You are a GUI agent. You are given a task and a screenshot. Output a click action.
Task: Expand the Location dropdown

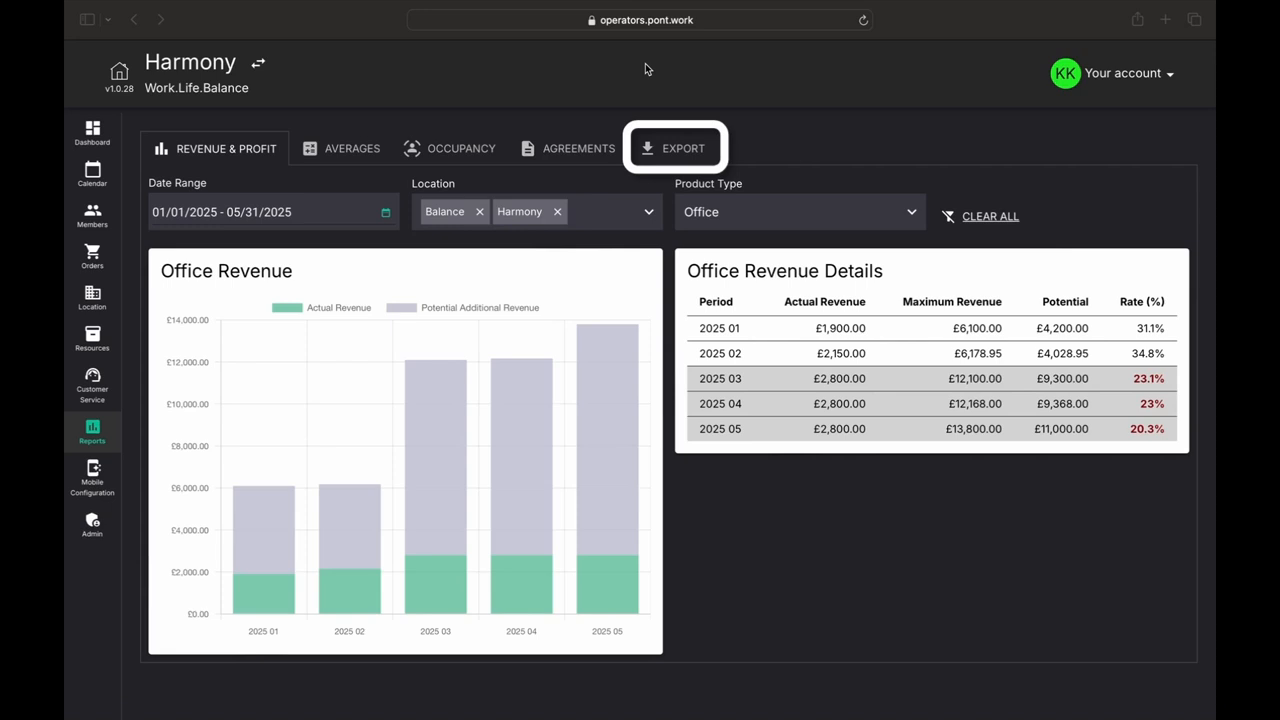coord(648,212)
